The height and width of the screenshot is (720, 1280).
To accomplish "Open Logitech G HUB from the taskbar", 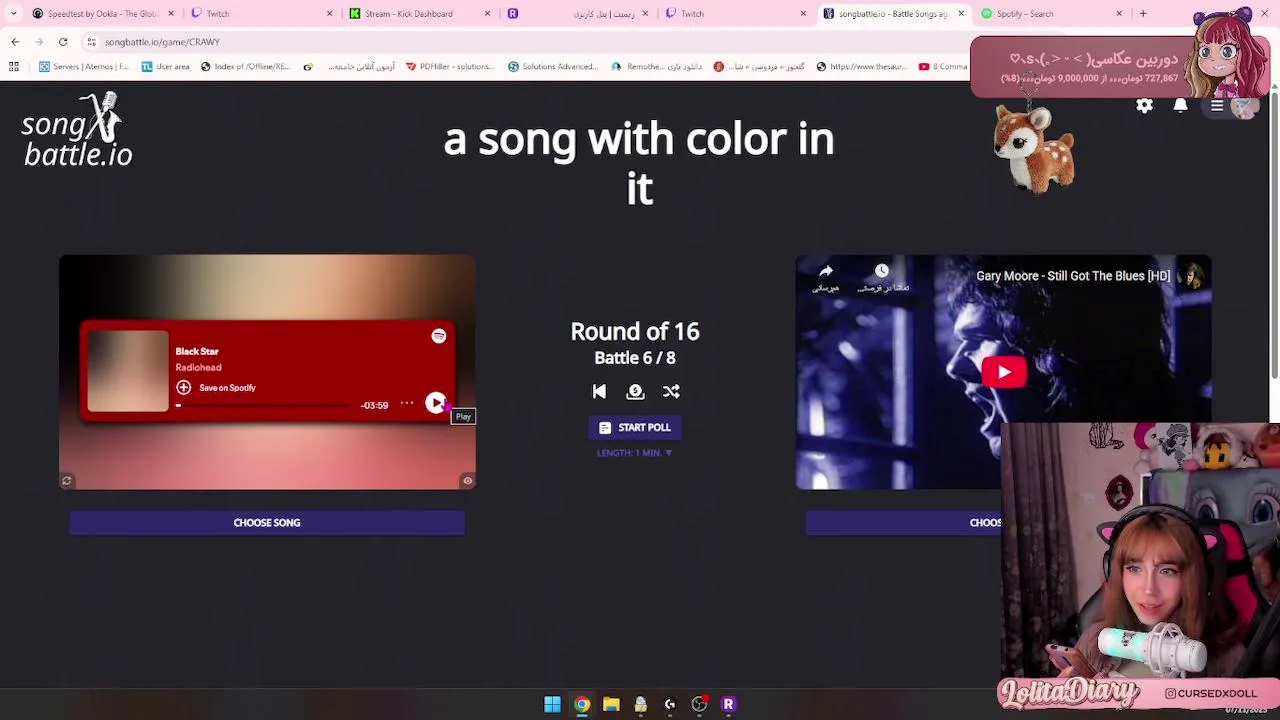I will tap(670, 704).
